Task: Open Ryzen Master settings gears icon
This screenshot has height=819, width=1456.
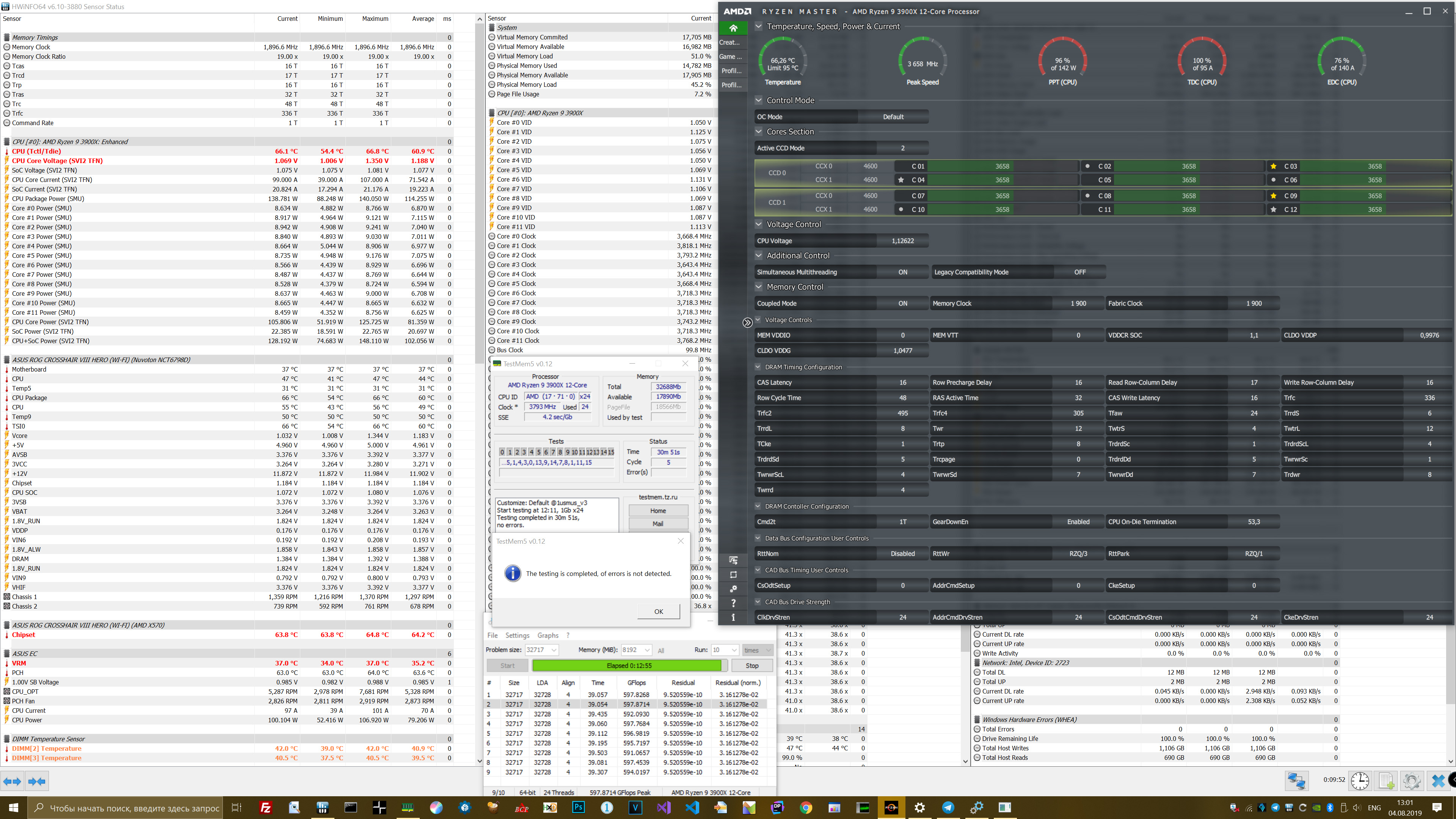Action: pos(733,589)
